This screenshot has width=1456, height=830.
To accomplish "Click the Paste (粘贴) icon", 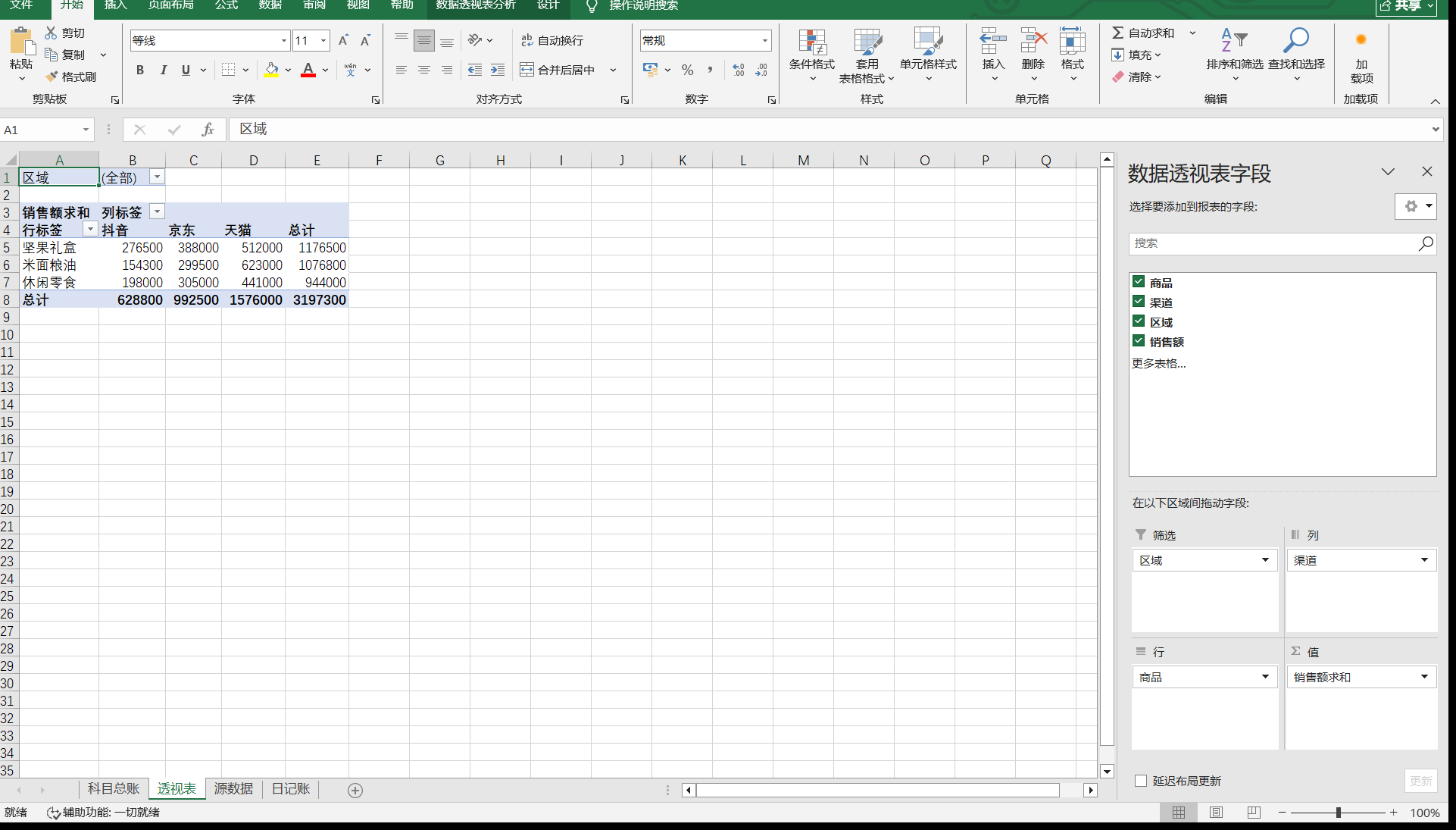I will click(x=21, y=41).
